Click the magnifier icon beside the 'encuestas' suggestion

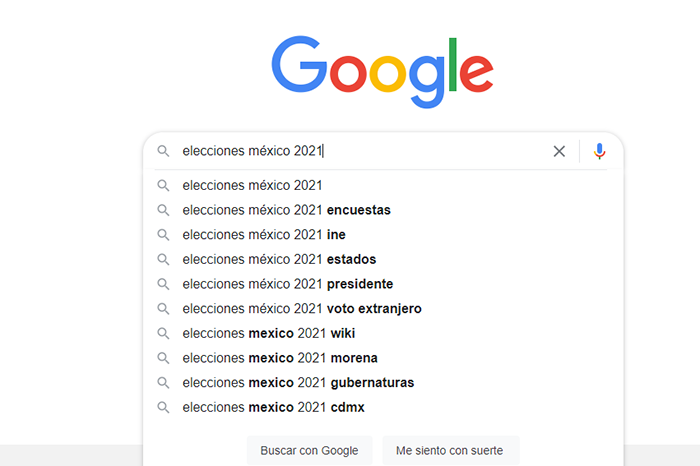click(x=163, y=210)
